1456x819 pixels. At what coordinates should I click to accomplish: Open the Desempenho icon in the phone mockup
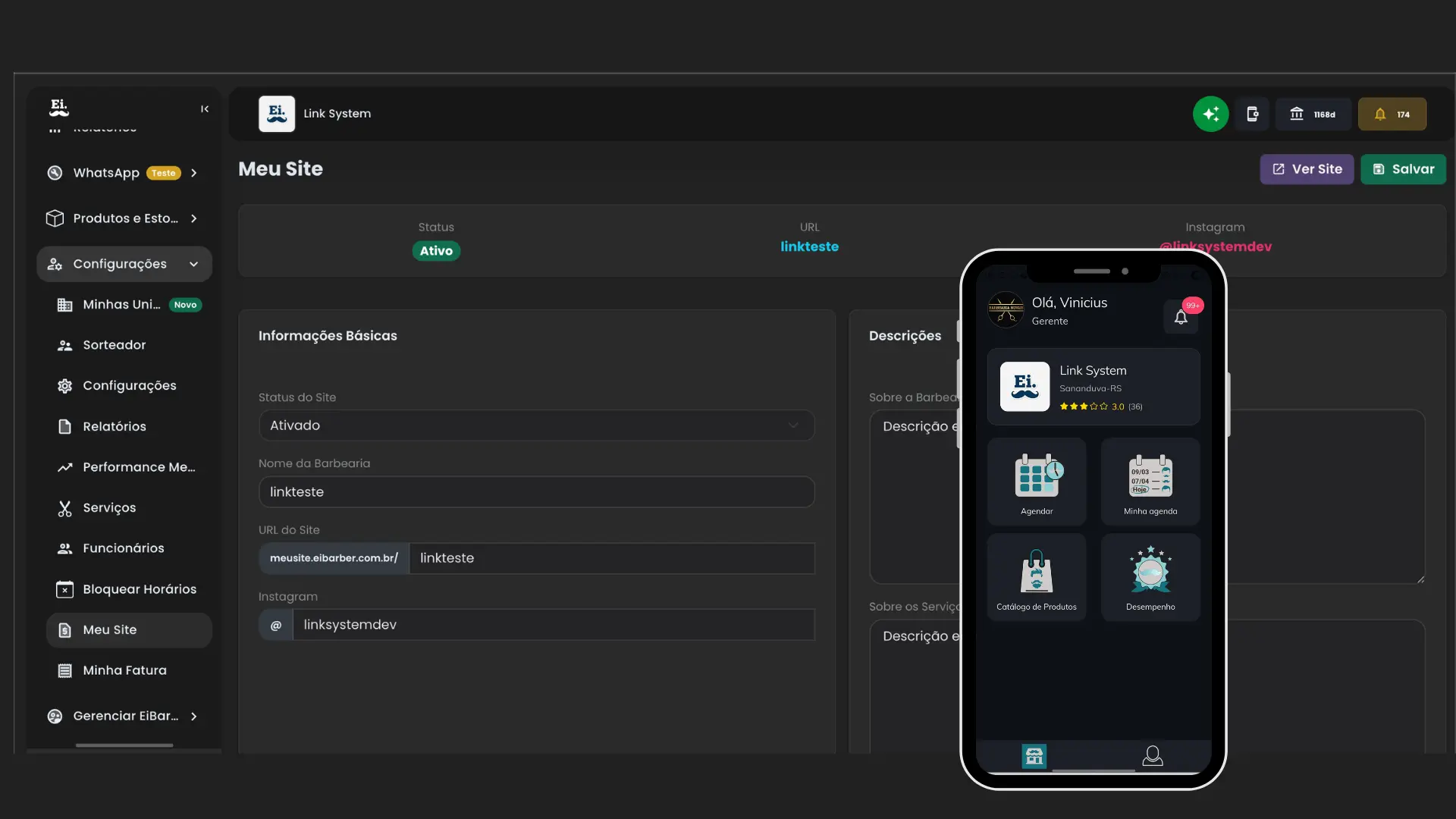[x=1150, y=571]
